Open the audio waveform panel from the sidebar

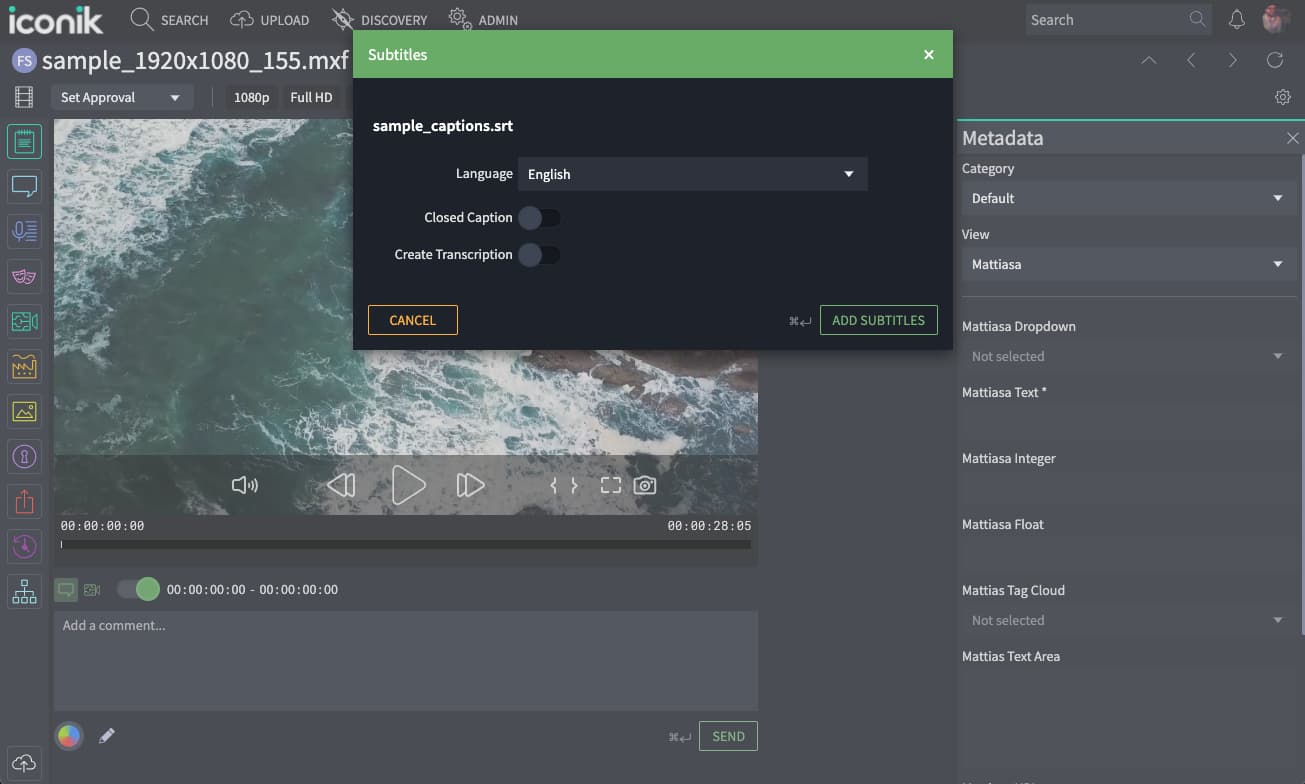coord(24,366)
